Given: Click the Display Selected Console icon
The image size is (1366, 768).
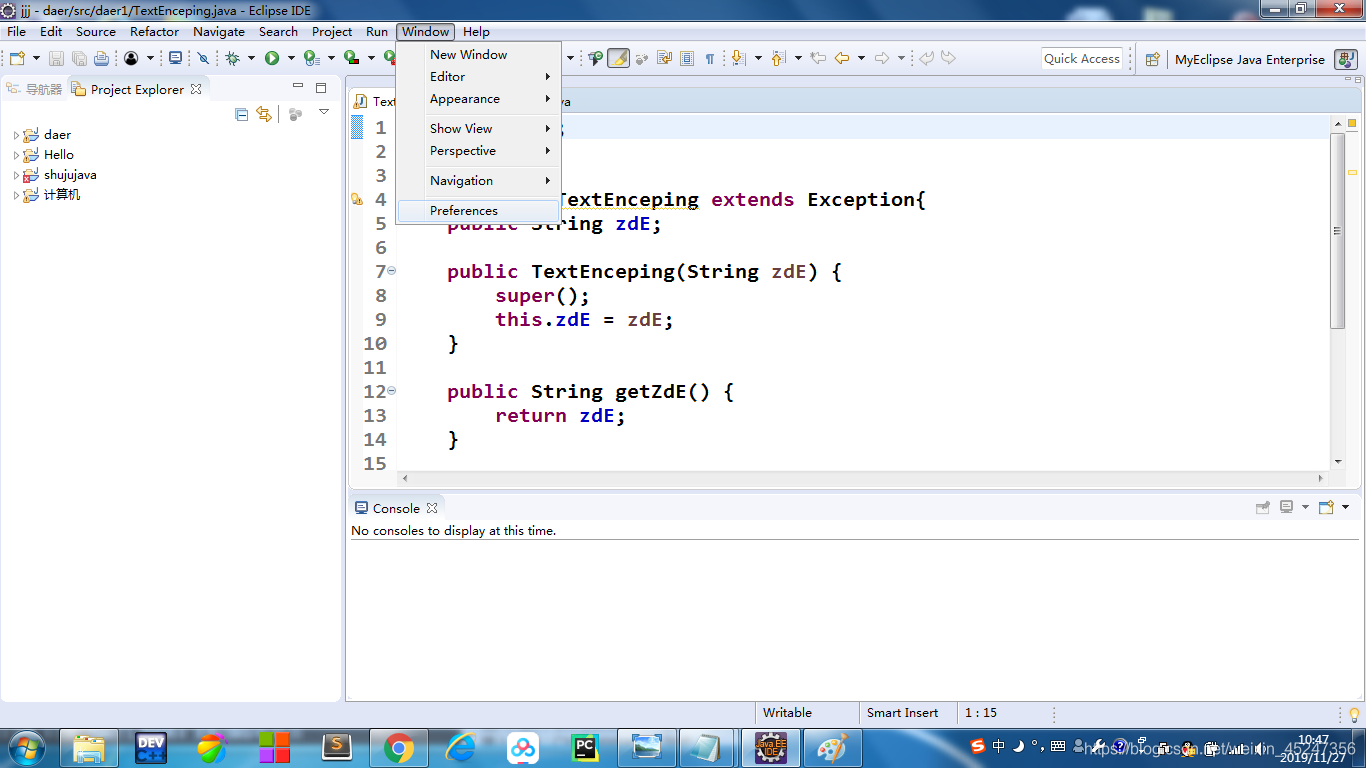Looking at the screenshot, I should [x=1287, y=507].
